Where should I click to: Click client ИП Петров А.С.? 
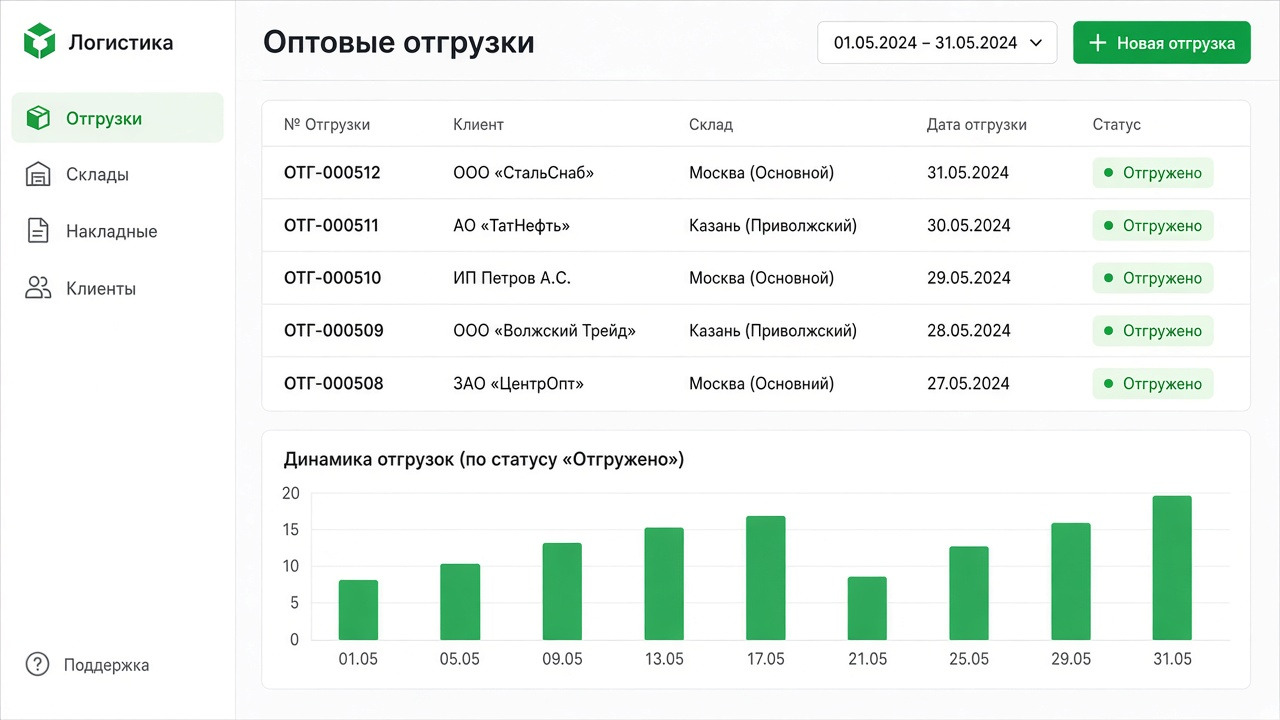[x=512, y=278]
